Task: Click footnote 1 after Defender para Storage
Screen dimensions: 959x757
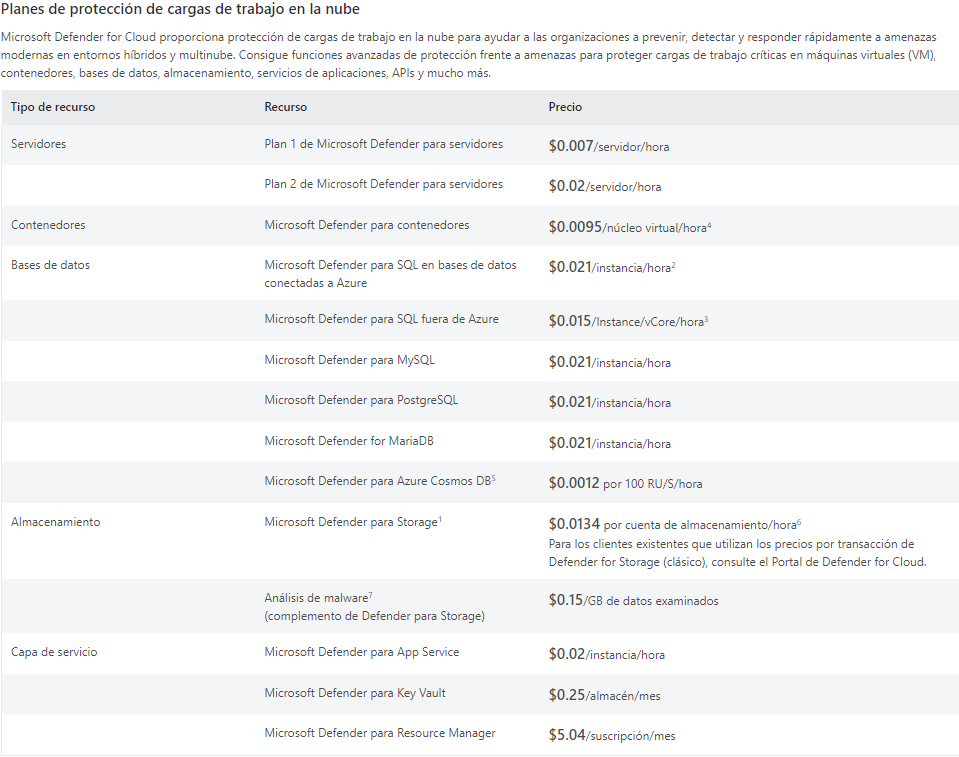Action: pos(441,519)
